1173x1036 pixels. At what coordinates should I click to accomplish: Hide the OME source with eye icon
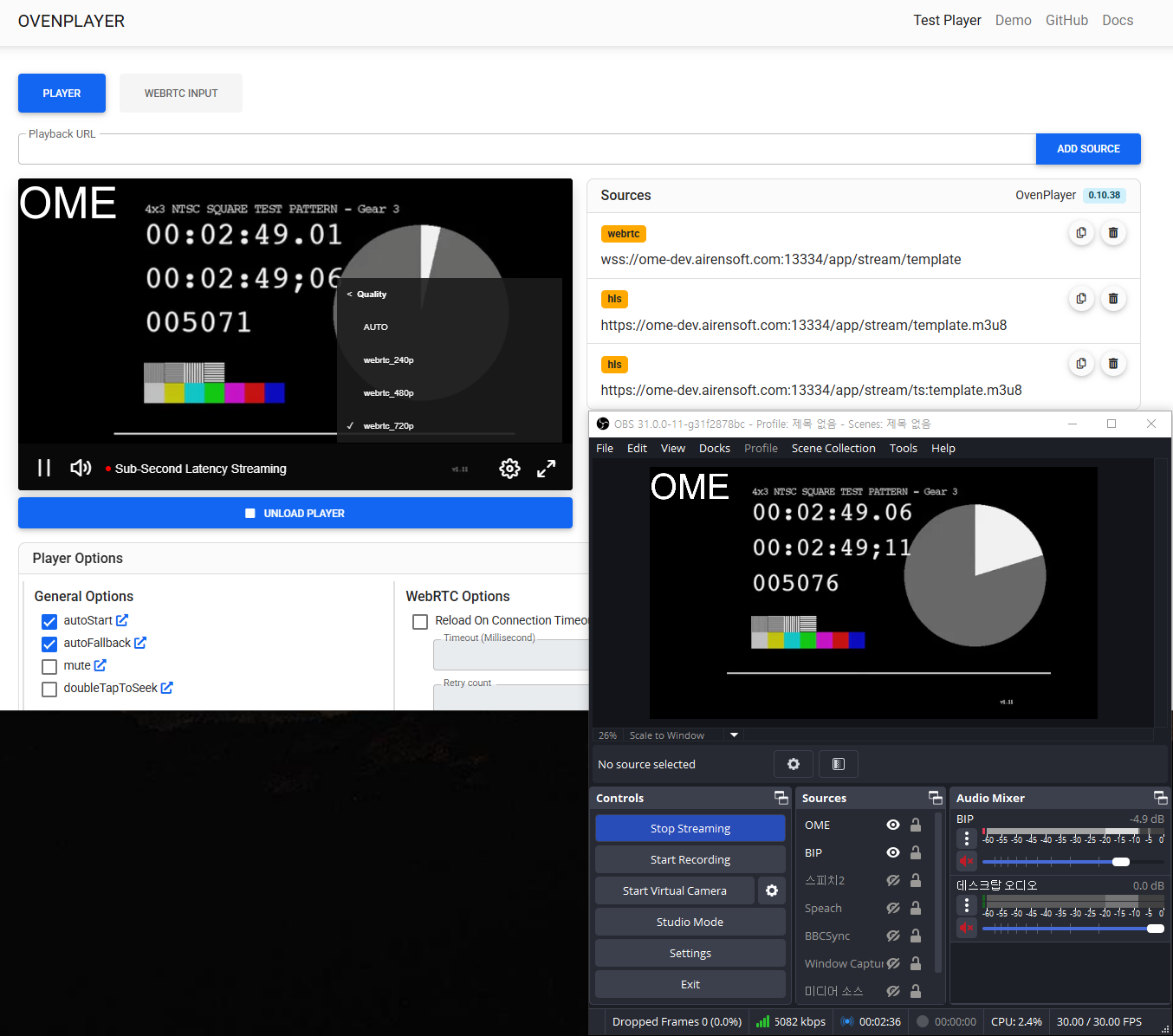point(892,825)
